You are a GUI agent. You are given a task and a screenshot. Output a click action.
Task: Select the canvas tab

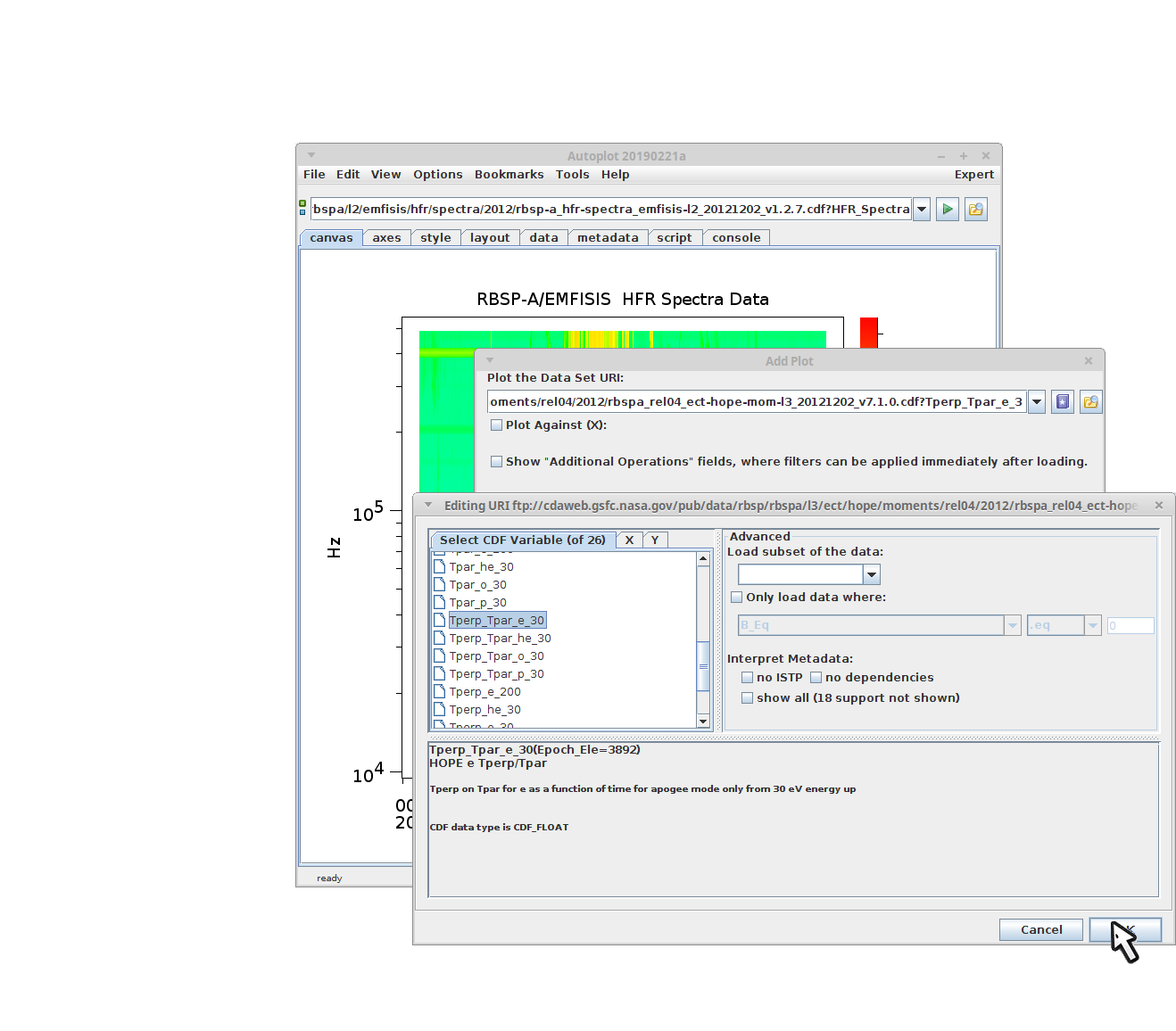pos(331,238)
